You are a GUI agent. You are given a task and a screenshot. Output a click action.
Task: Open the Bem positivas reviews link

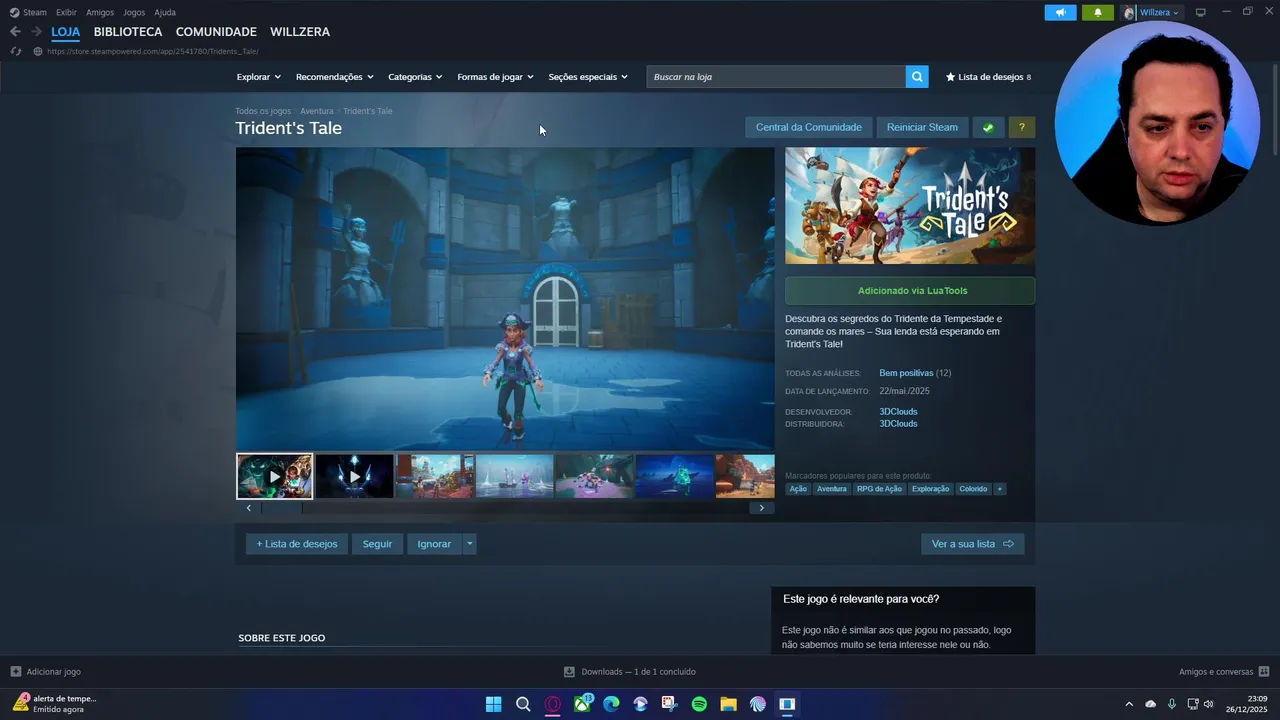coord(905,373)
